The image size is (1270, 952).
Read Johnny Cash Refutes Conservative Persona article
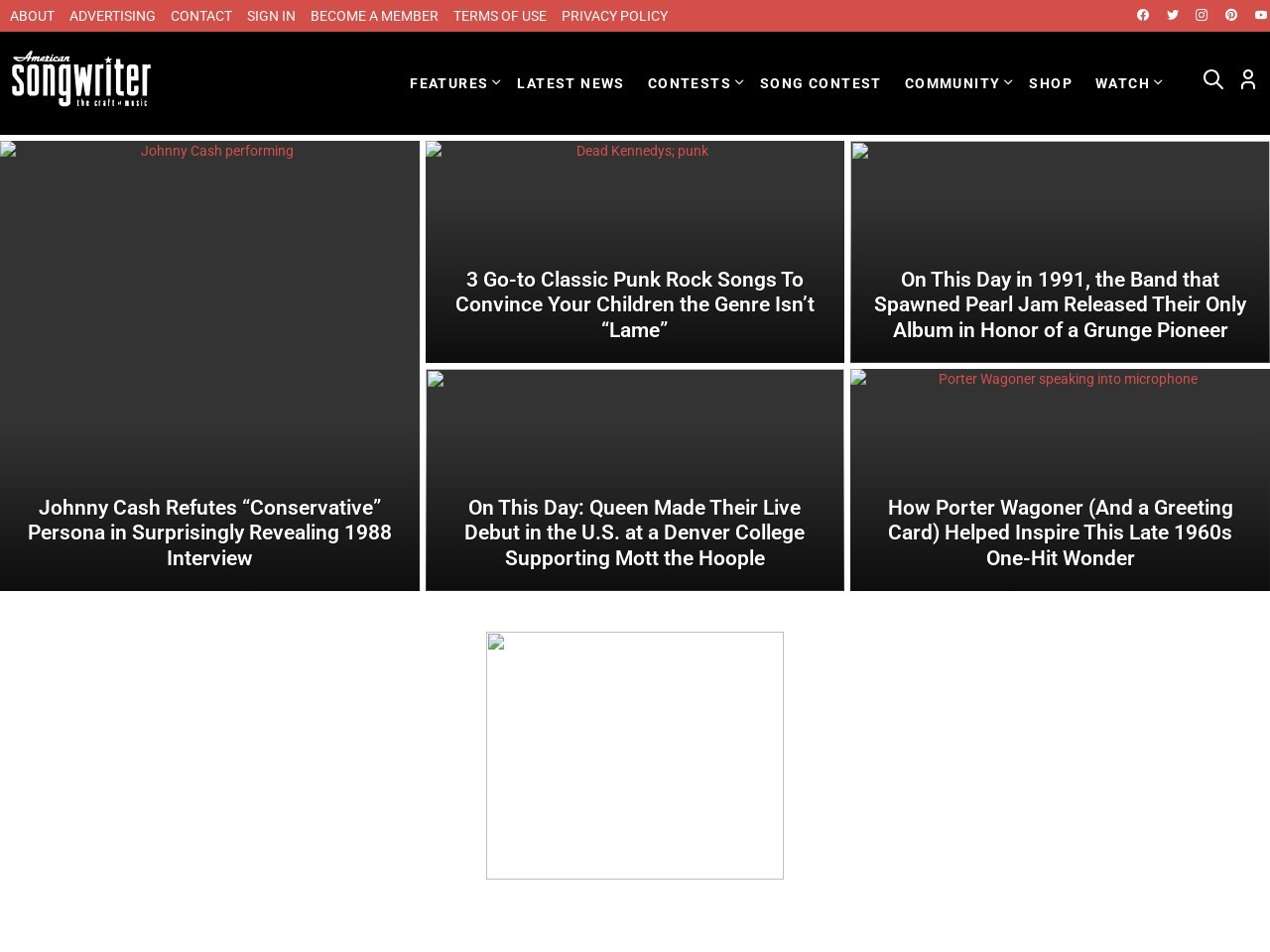point(209,533)
